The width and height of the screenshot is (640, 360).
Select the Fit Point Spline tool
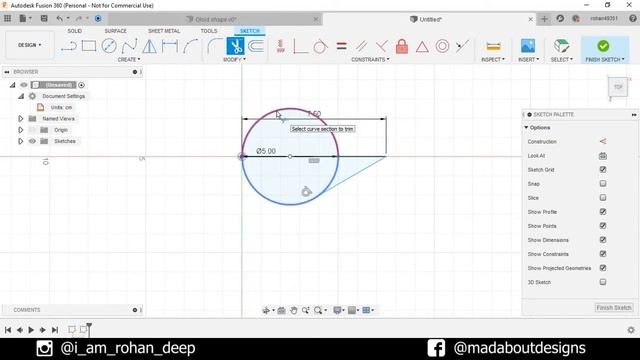click(129, 46)
